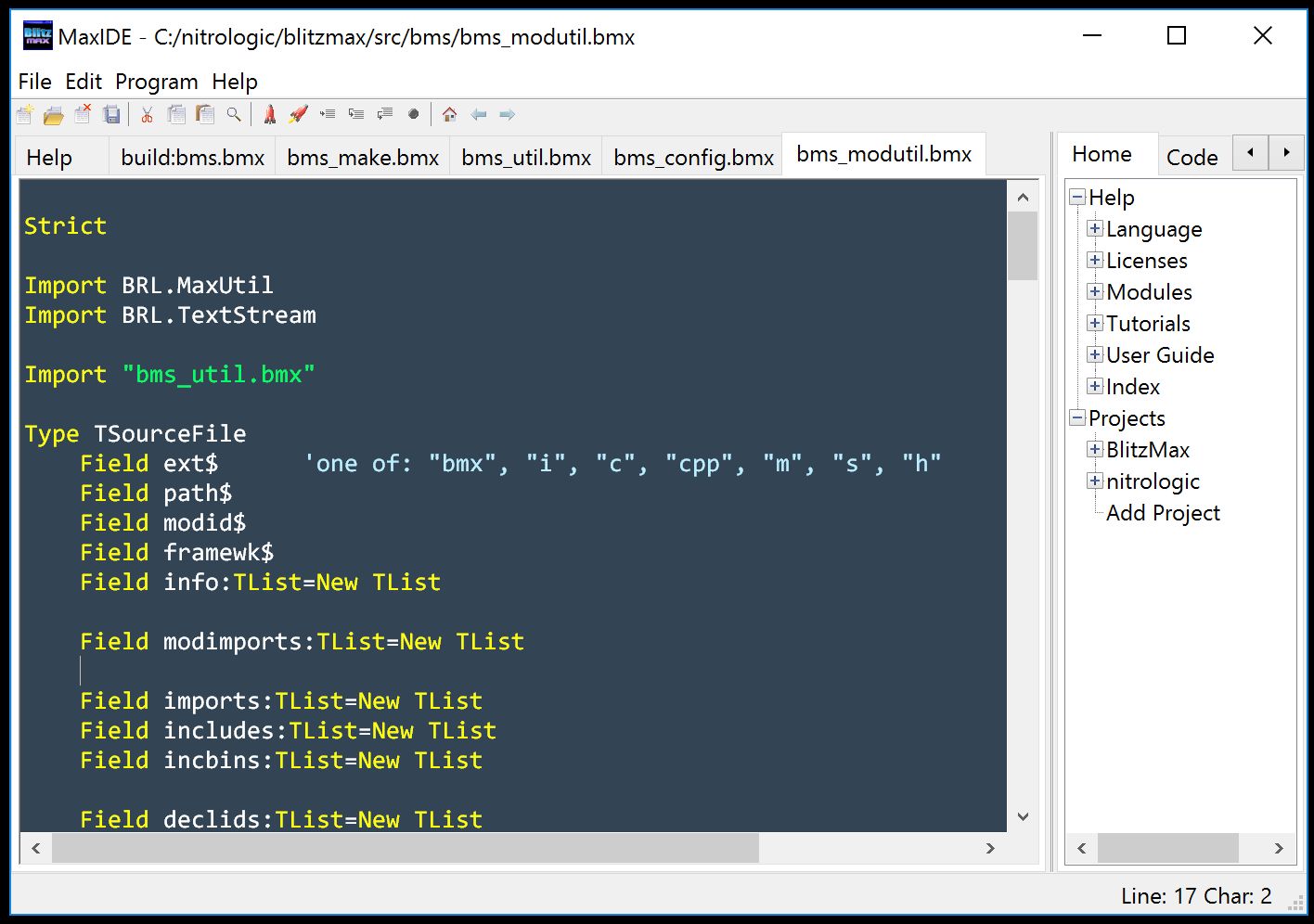1314x924 pixels.
Task: Switch to the bms_util.bmx tab
Action: coord(525,155)
